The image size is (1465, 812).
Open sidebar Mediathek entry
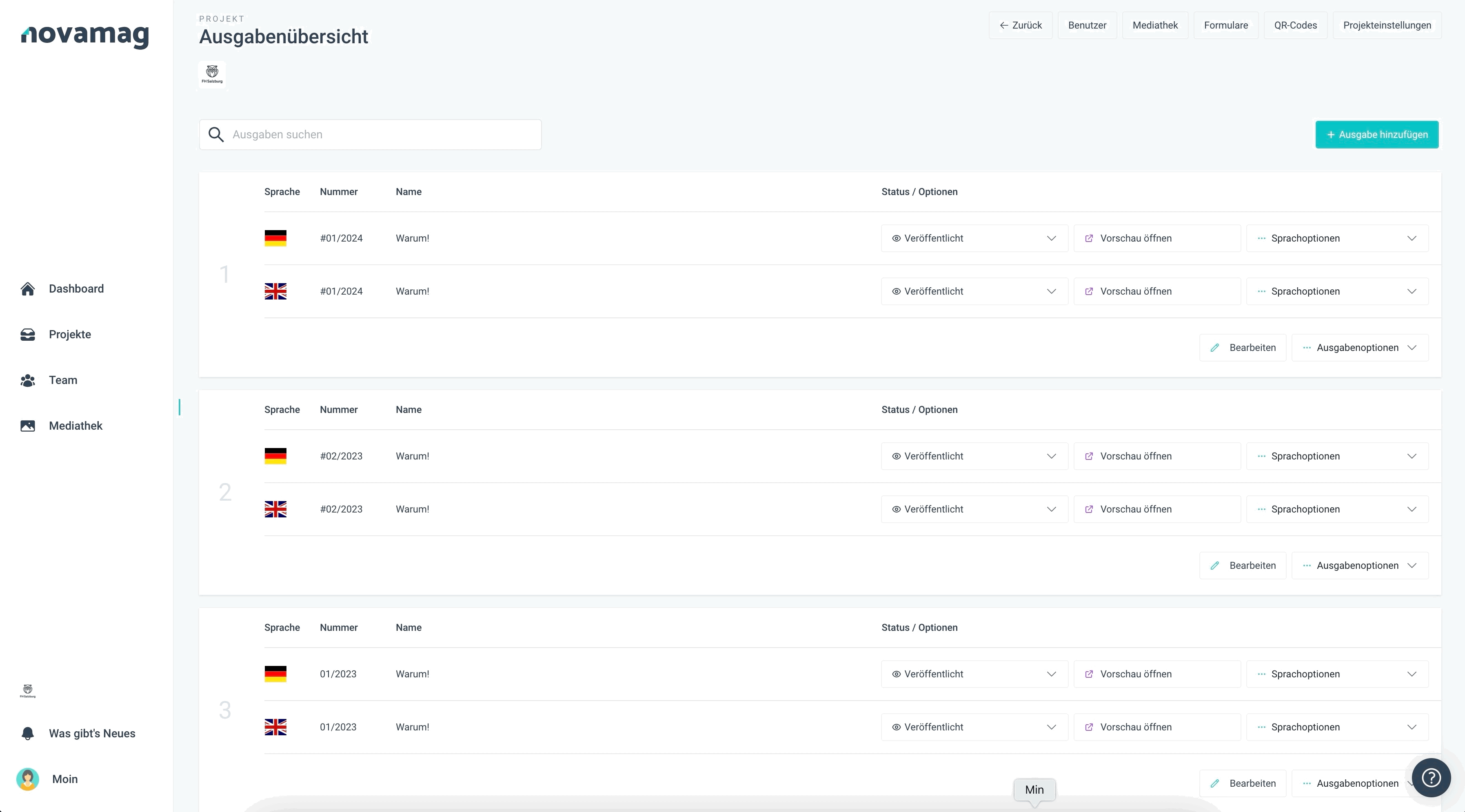point(62,426)
